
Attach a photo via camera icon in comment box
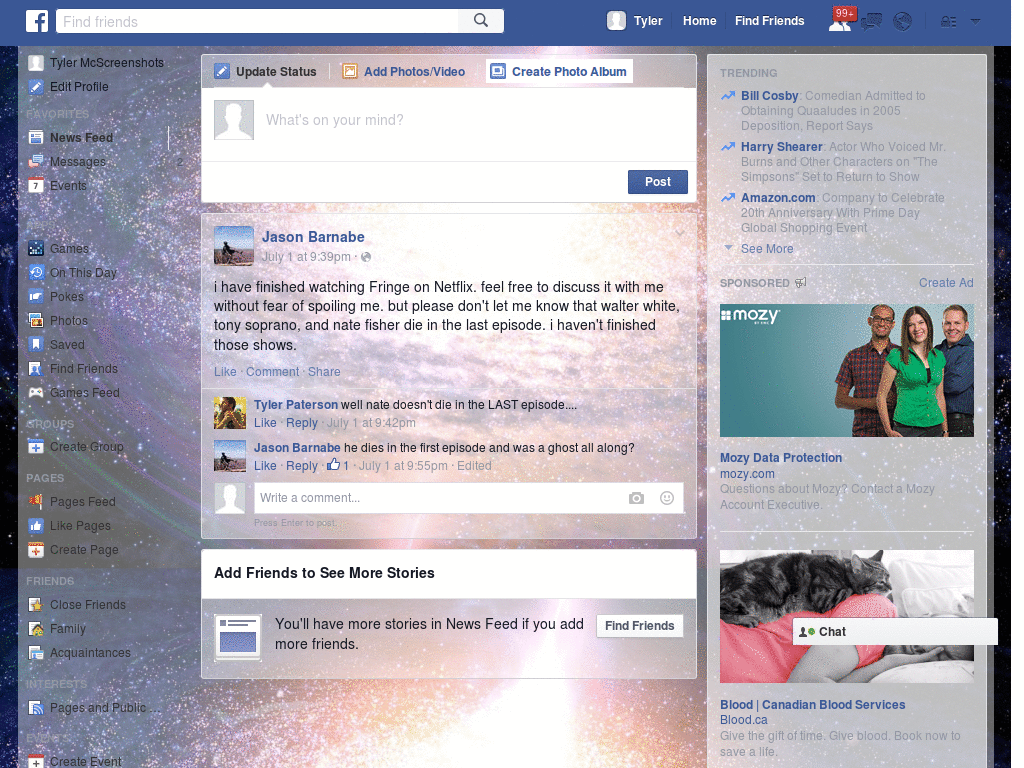[636, 498]
